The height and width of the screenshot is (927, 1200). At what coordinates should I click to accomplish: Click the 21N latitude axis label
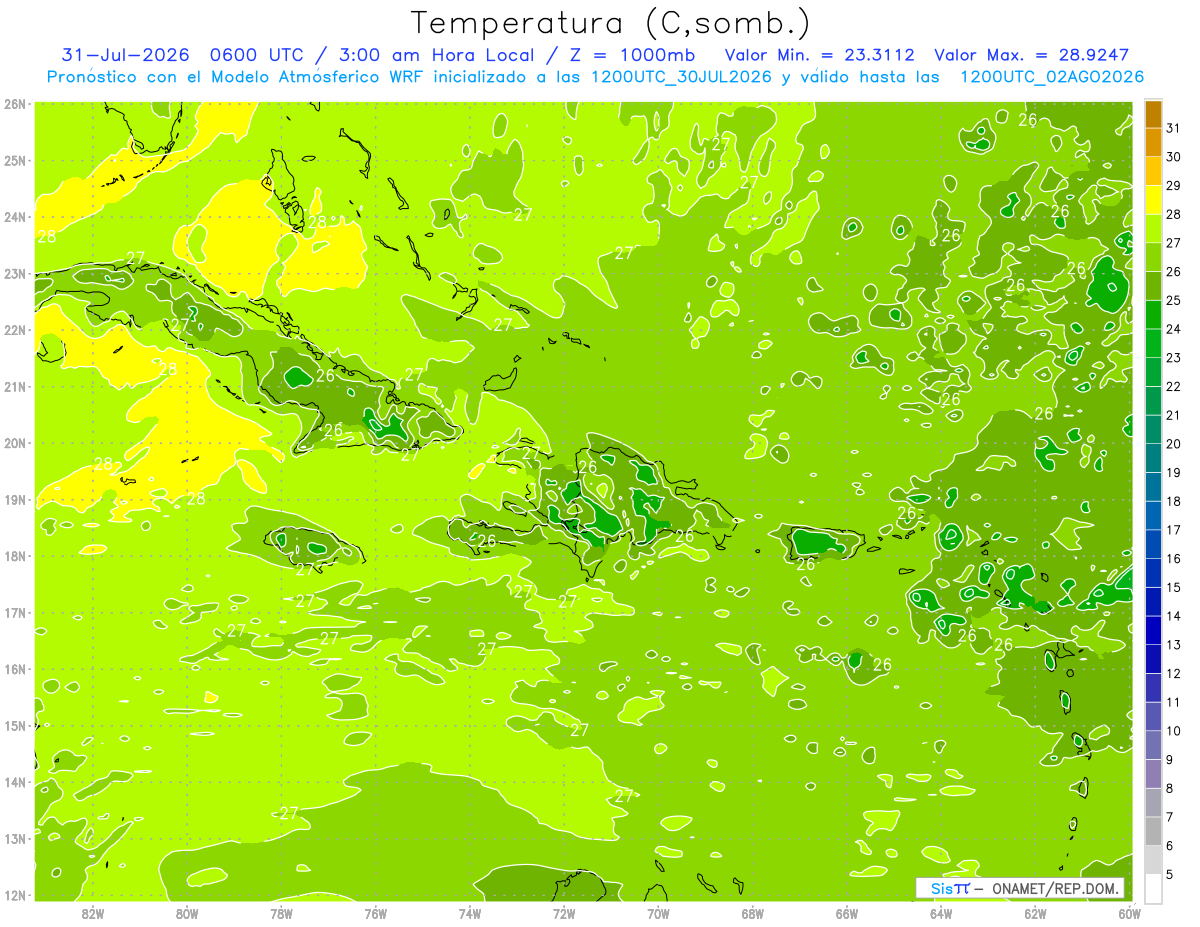pyautogui.click(x=15, y=387)
